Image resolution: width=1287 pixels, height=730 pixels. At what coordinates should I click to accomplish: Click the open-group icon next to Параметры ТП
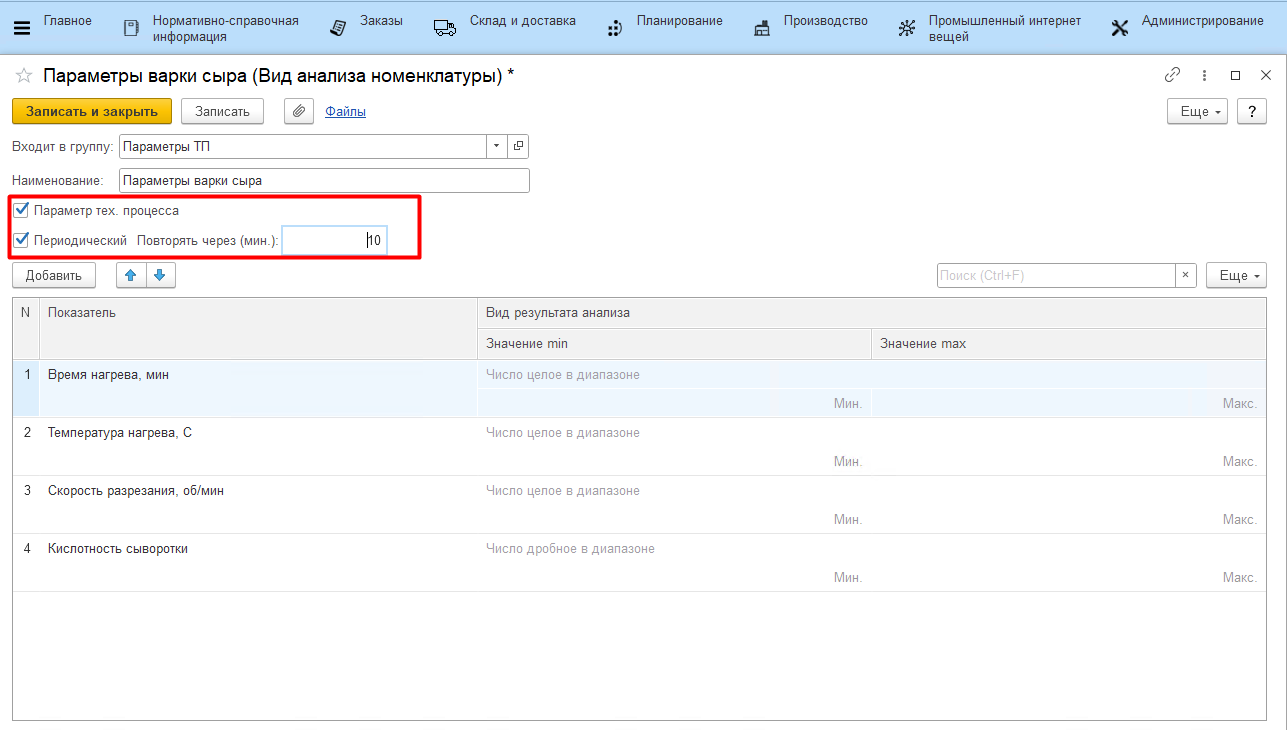pyautogui.click(x=518, y=147)
